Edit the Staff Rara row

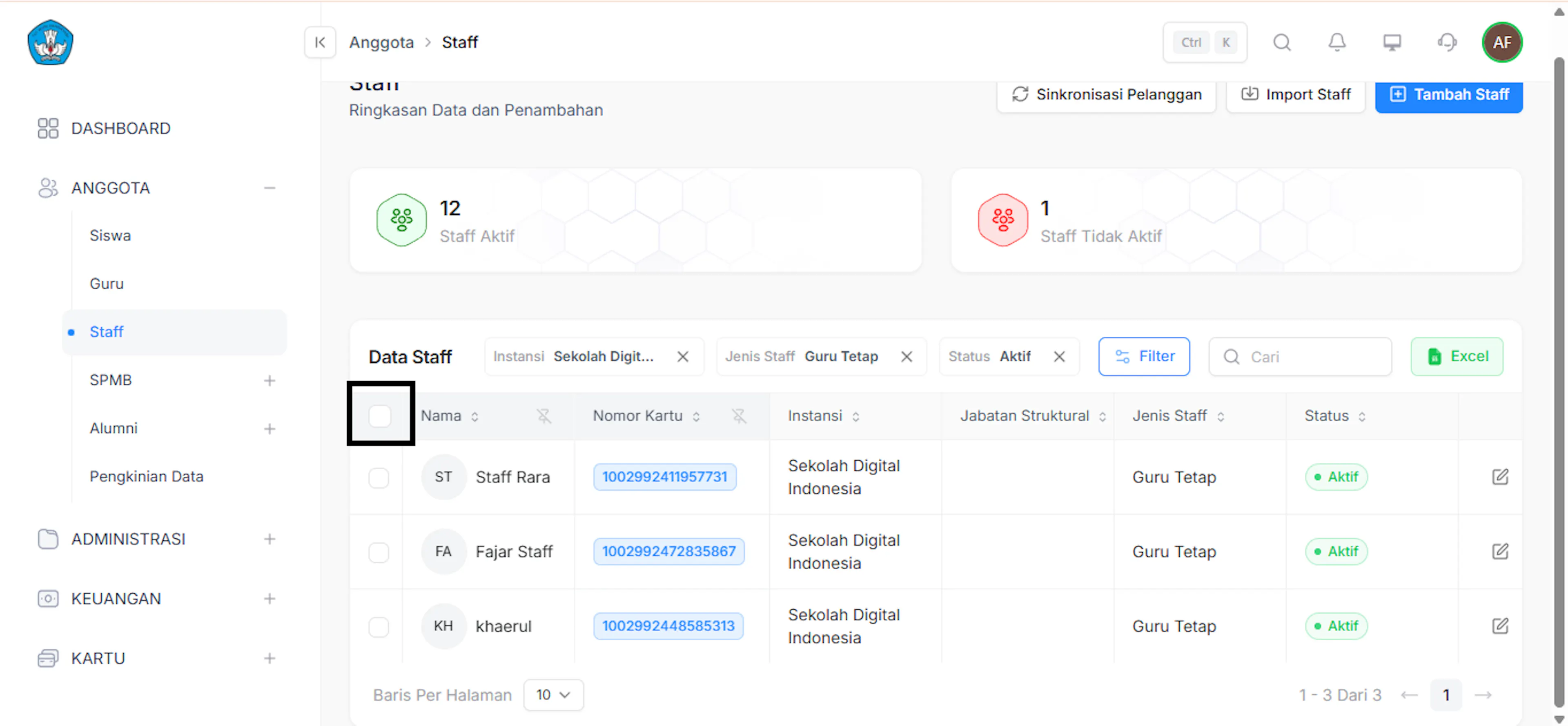tap(1500, 477)
